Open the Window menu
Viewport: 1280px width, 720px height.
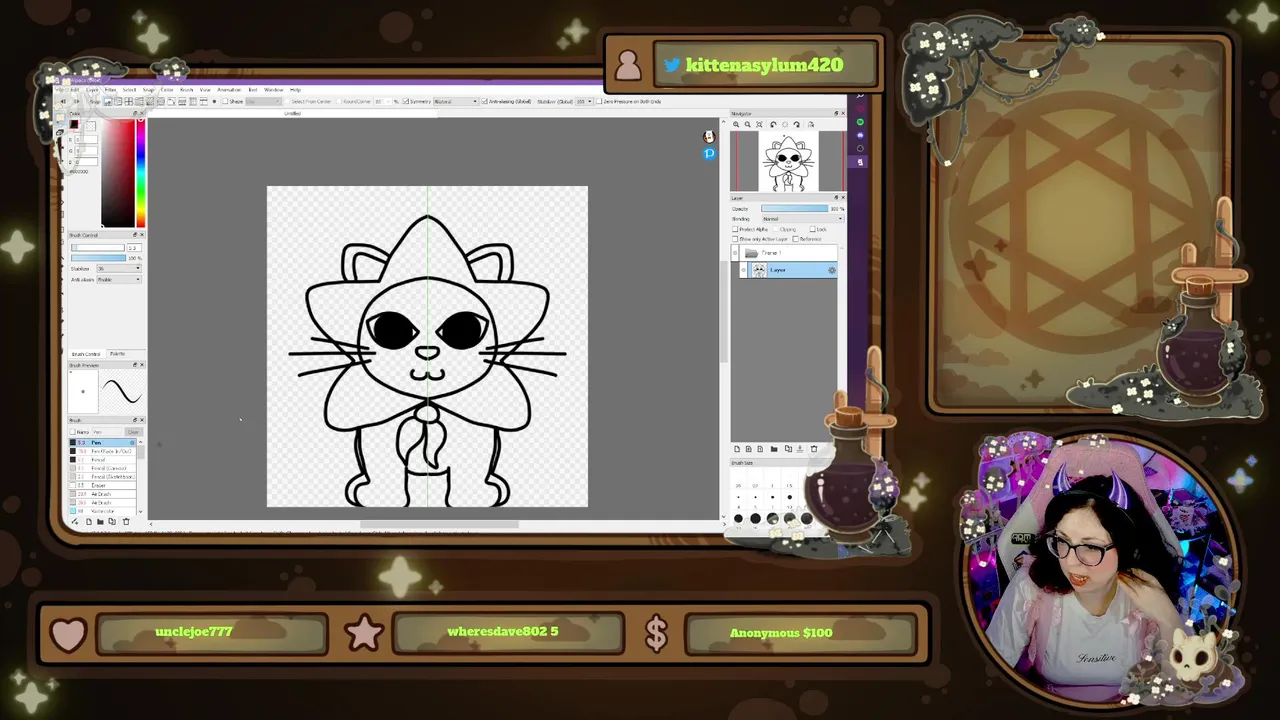(x=273, y=90)
